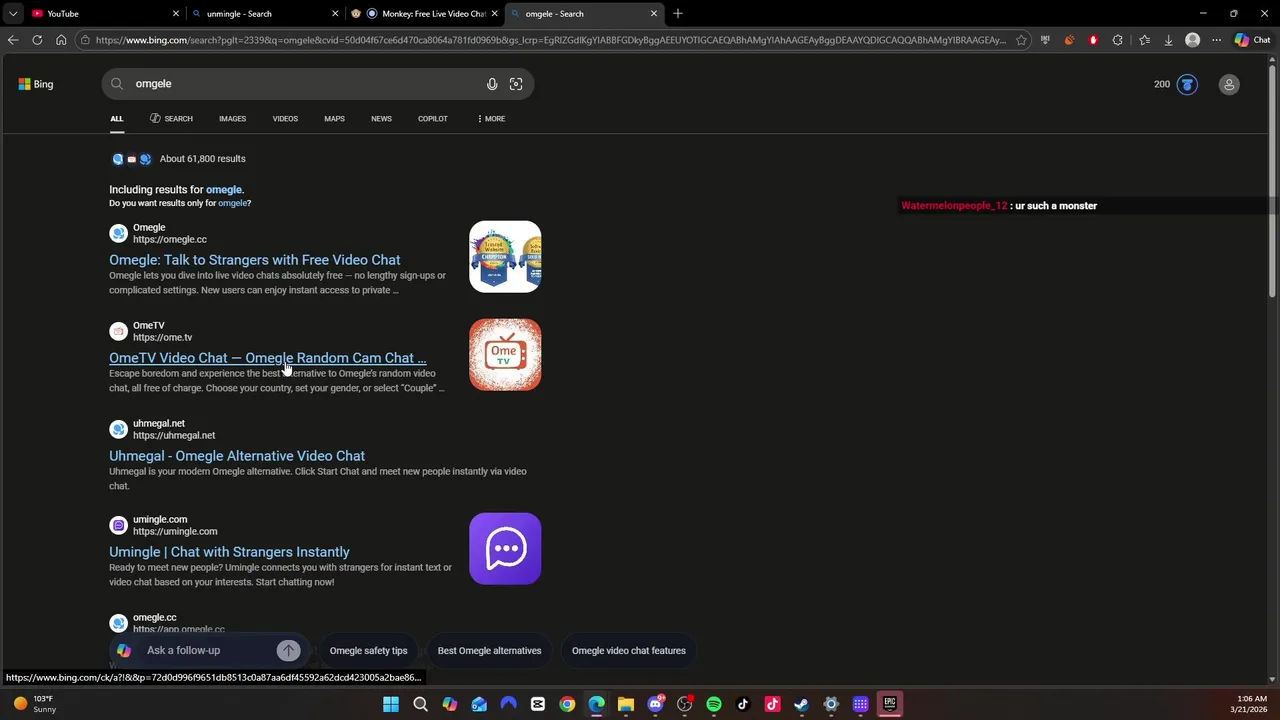Open the Favorites list icon in toolbar
1280x720 pixels.
pos(1144,40)
